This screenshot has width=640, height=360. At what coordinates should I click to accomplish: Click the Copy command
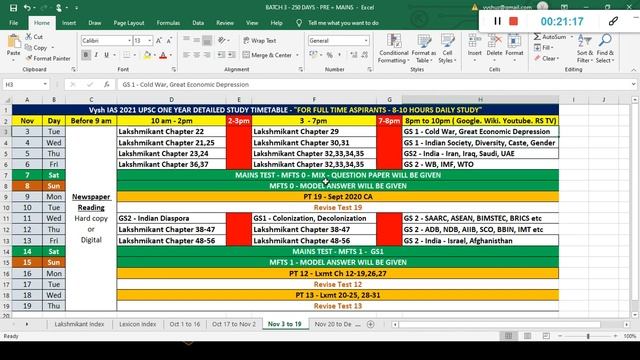37,48
